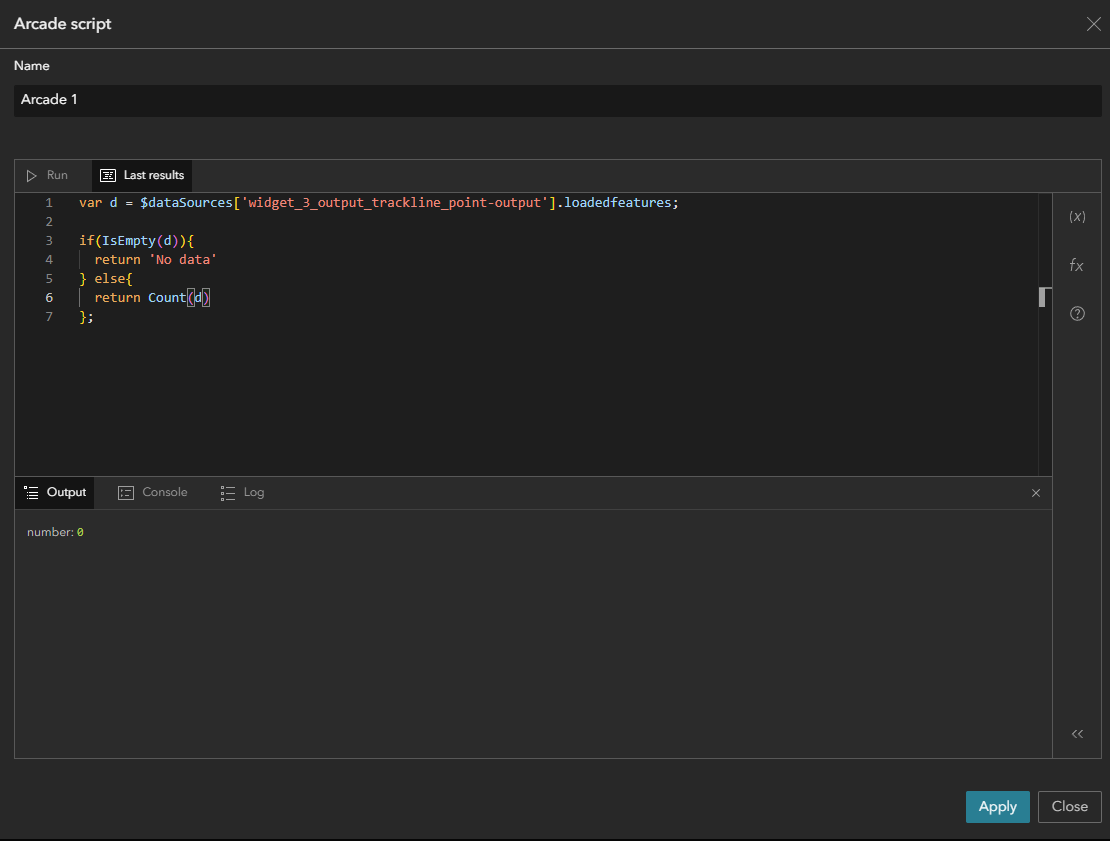Click the widget_3_output_trackline data source string
The width and height of the screenshot is (1110, 841).
(396, 202)
